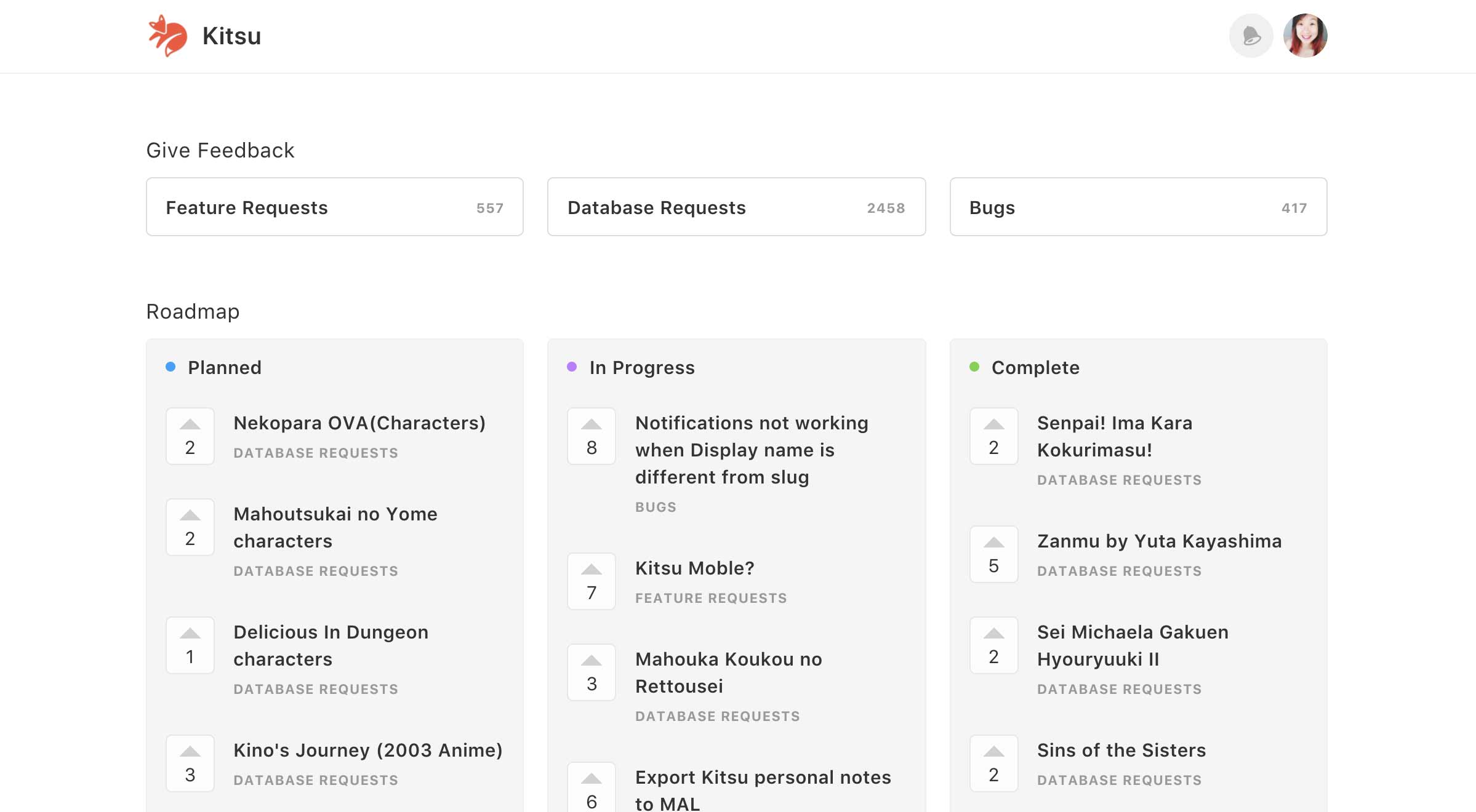Open Nekopara OVA(Characters) post

pyautogui.click(x=359, y=423)
